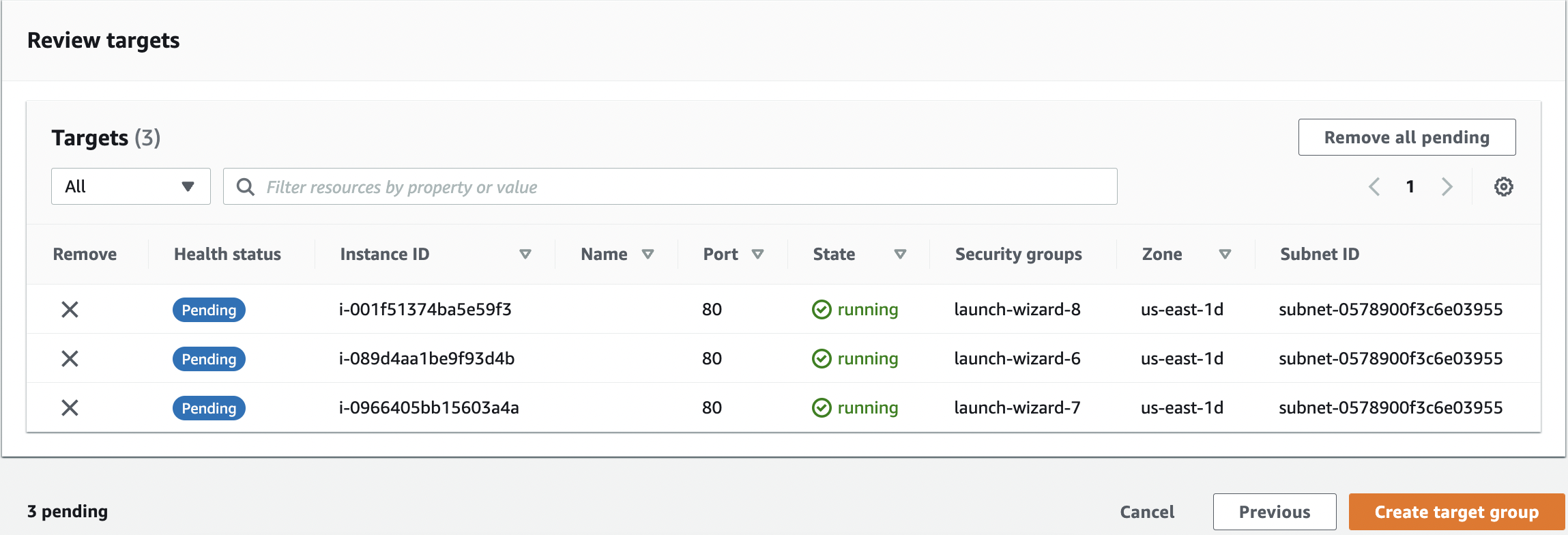Sort targets by State column
1568x535 pixels.
tap(900, 255)
